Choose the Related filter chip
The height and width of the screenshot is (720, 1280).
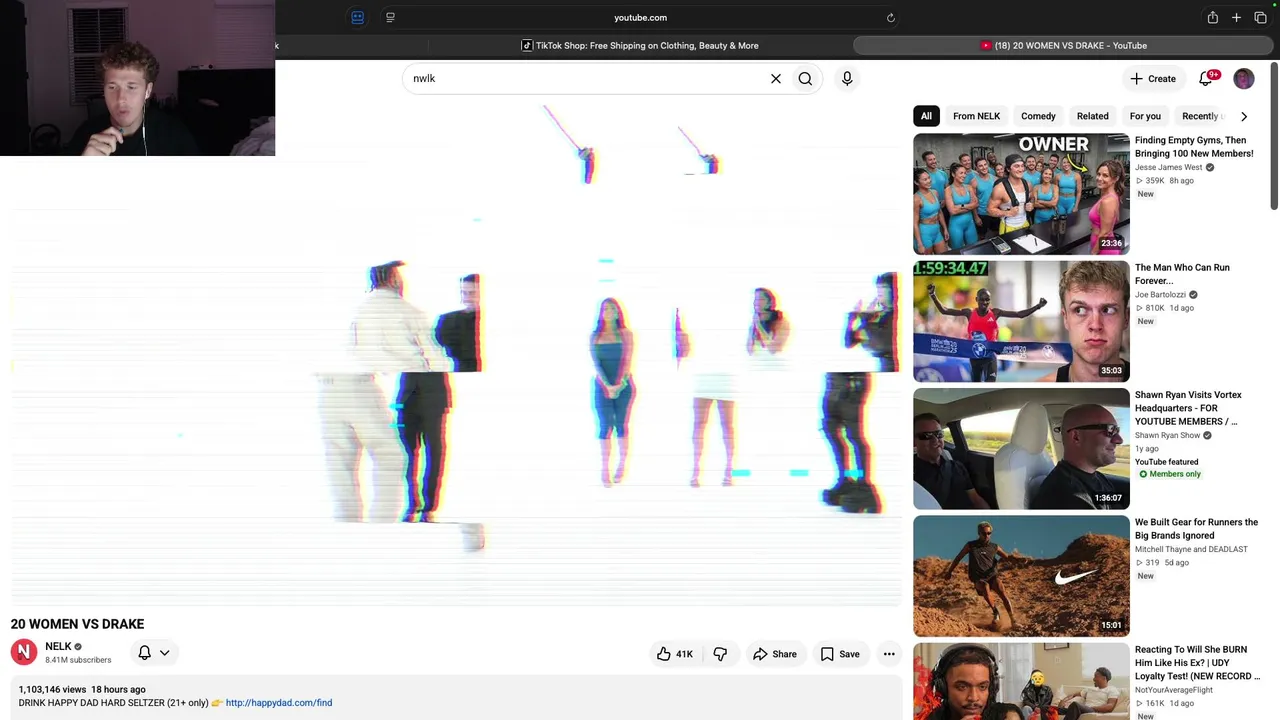click(1092, 116)
